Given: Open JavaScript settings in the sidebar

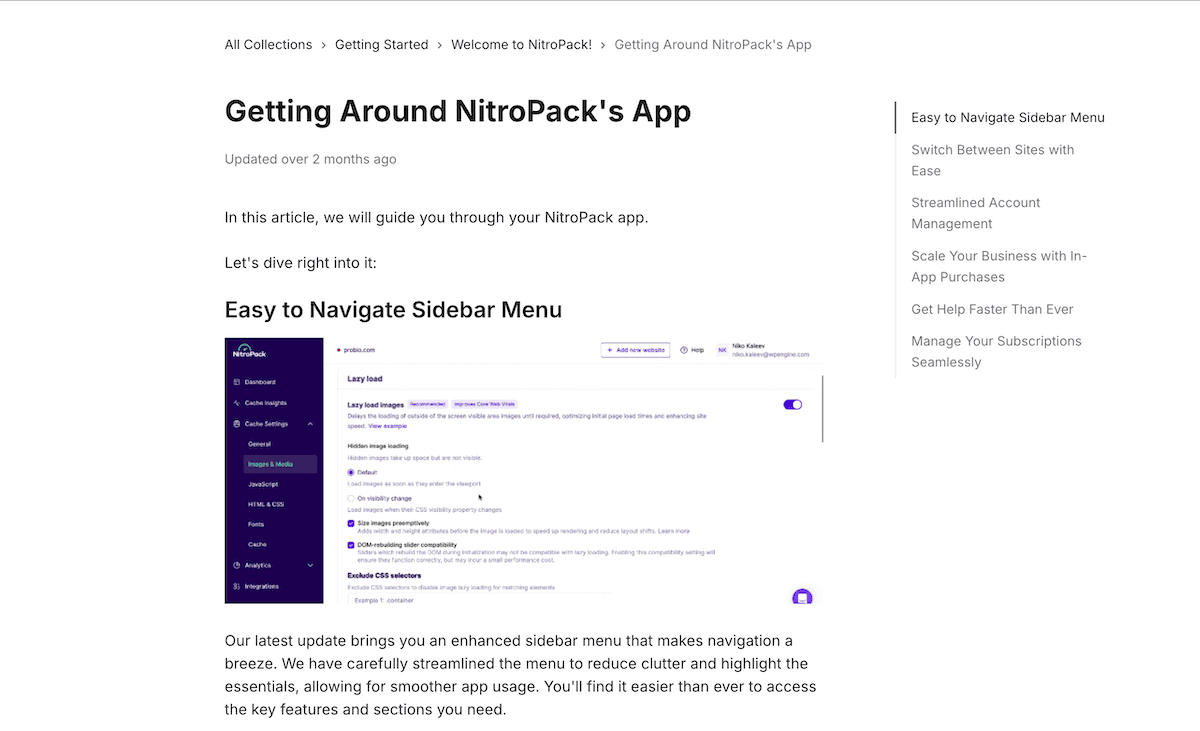Looking at the screenshot, I should (263, 484).
